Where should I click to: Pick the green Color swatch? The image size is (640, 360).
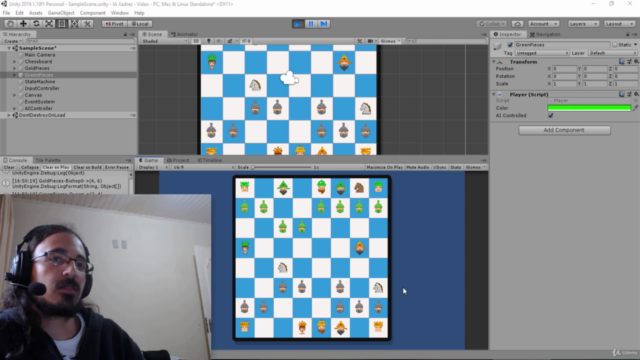tap(589, 108)
